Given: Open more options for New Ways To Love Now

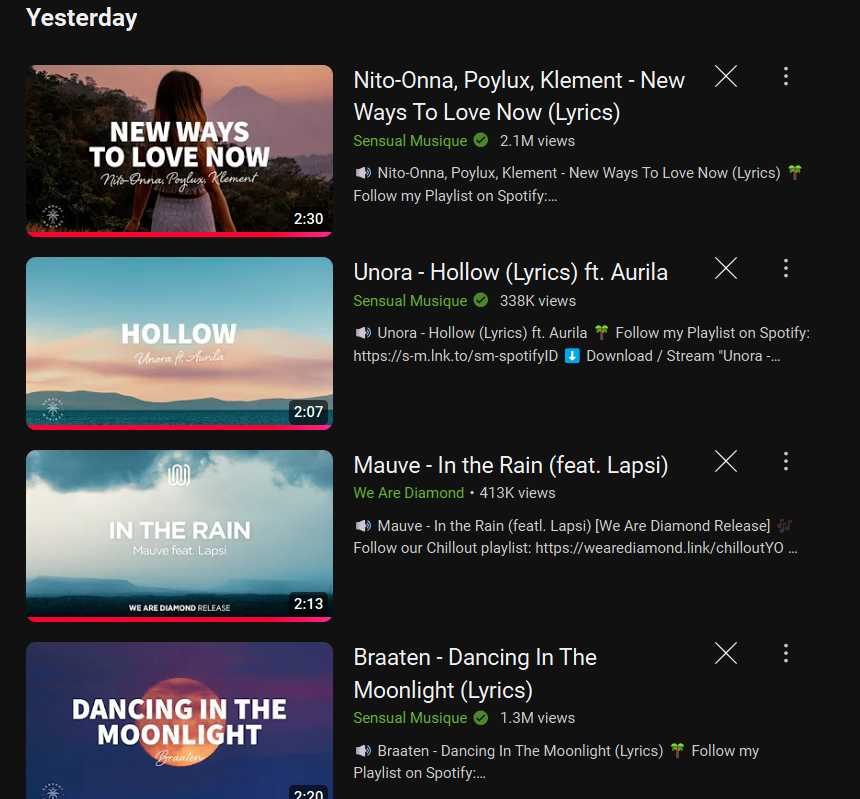Looking at the screenshot, I should 785,76.
